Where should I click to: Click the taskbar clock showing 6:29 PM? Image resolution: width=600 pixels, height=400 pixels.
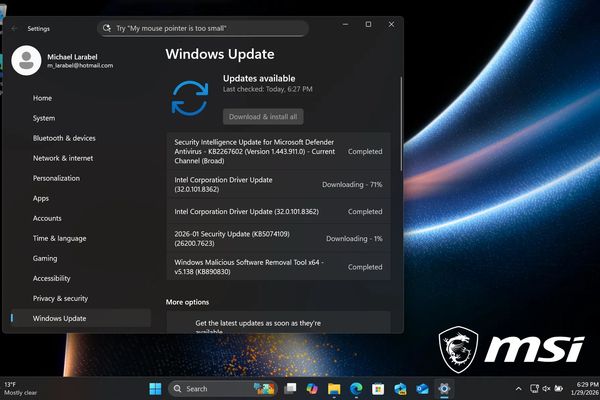[x=585, y=389]
